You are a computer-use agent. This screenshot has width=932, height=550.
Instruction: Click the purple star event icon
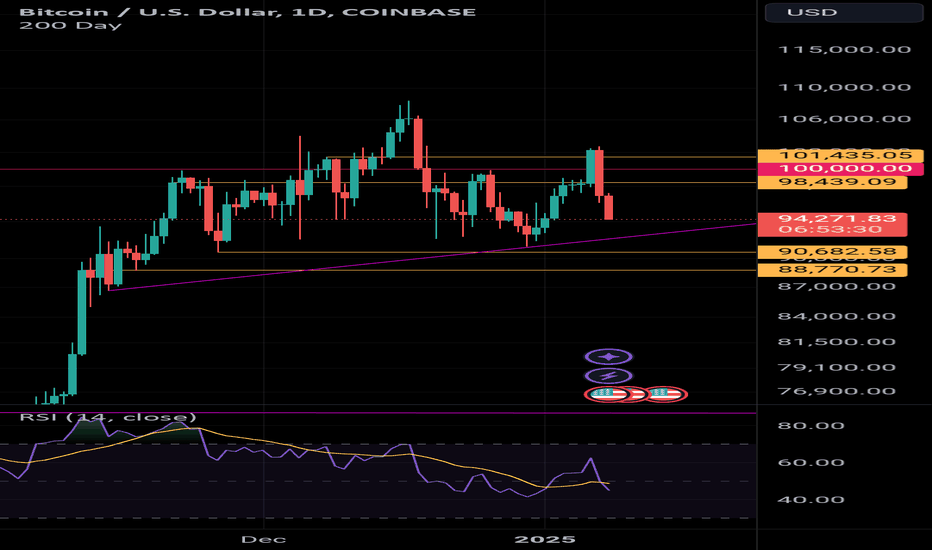click(x=608, y=357)
